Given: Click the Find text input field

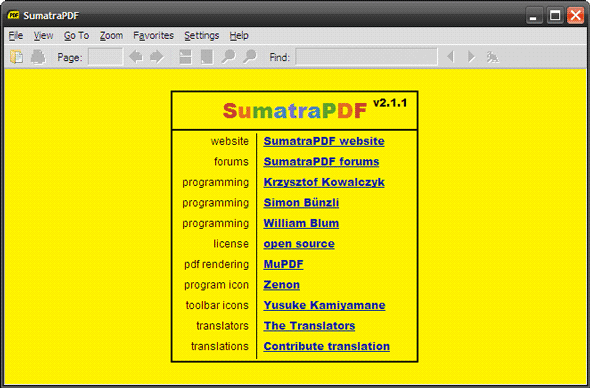Looking at the screenshot, I should tap(366, 57).
